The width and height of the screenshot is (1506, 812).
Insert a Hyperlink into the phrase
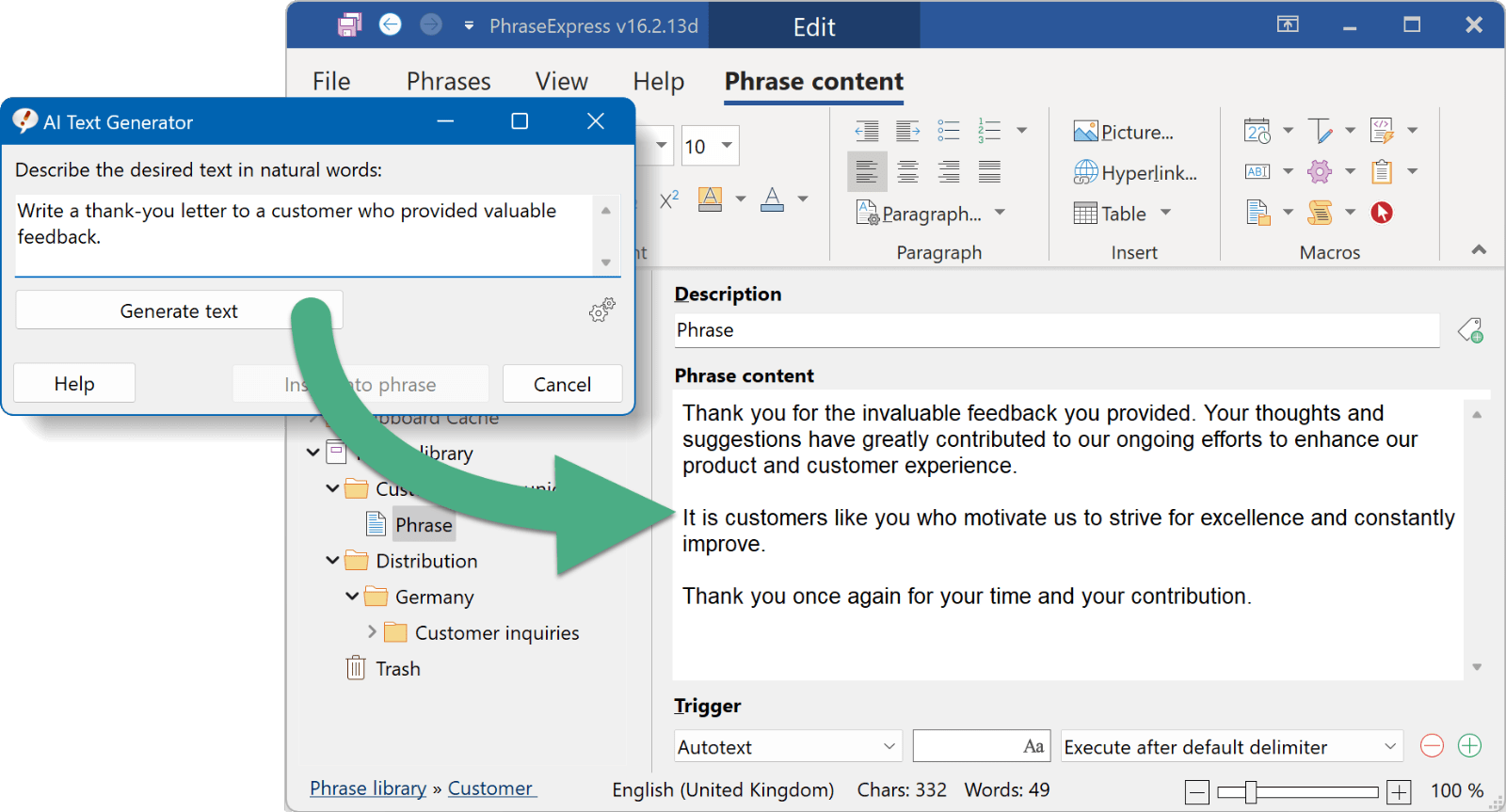tap(1135, 172)
